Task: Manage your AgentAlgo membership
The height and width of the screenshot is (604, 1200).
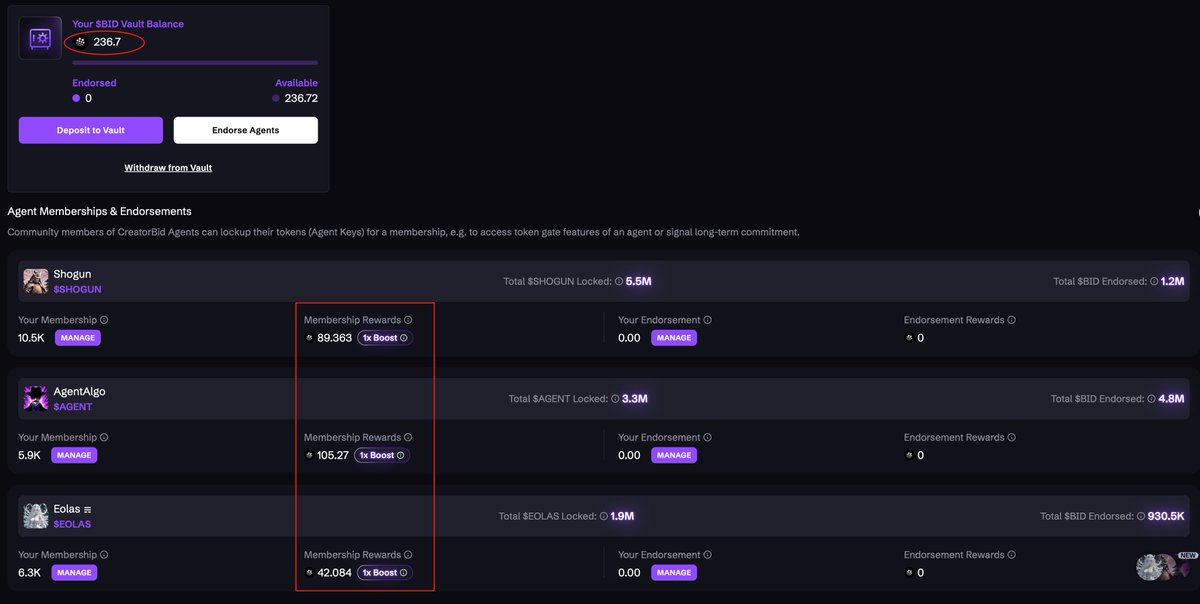Action: [x=74, y=455]
